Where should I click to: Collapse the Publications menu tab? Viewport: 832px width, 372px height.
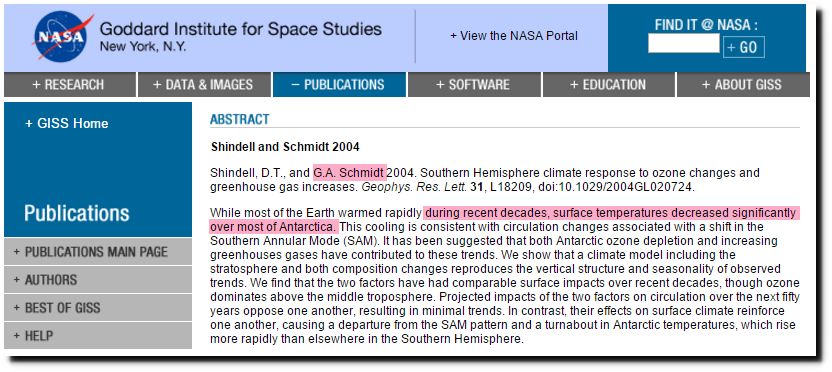pos(340,85)
